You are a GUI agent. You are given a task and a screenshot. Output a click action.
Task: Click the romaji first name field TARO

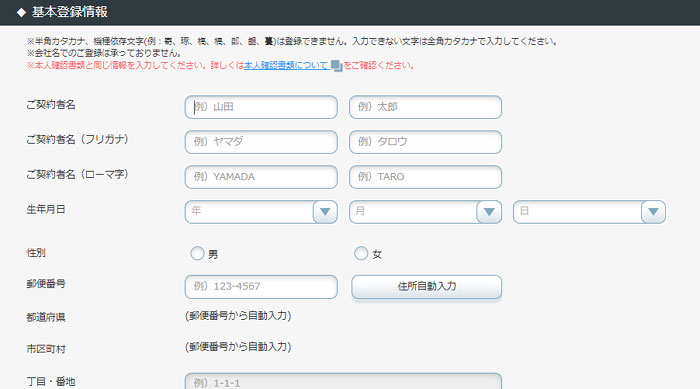point(425,177)
